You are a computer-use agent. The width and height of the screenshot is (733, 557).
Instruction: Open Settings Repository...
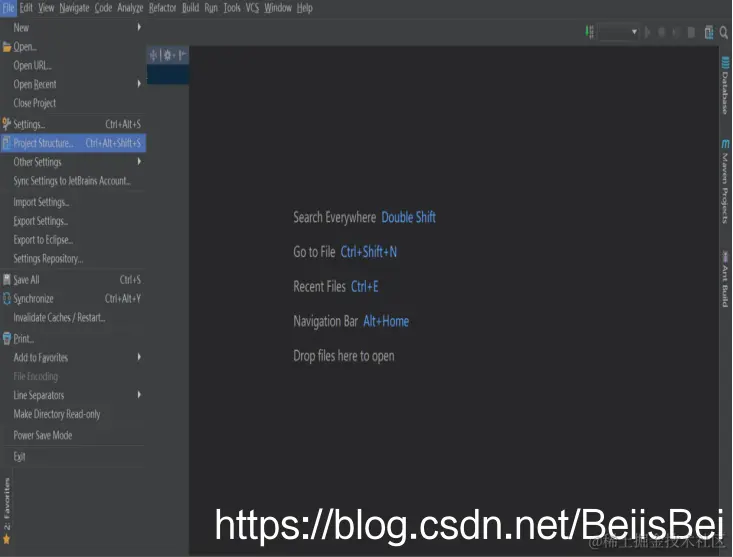point(73,258)
